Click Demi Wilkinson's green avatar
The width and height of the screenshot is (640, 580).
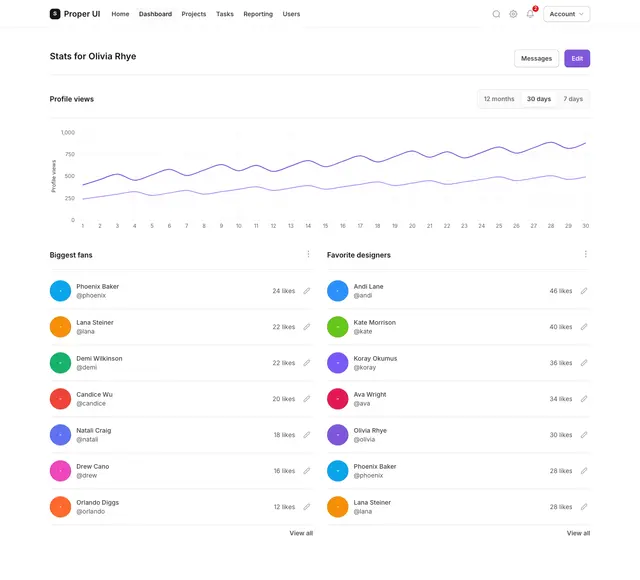click(60, 362)
